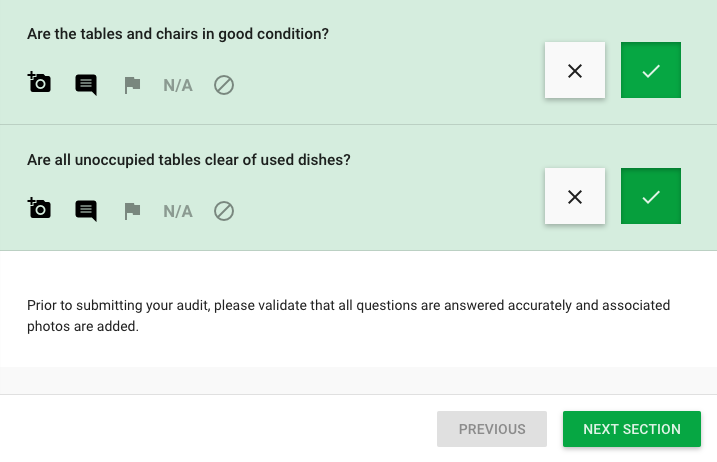This screenshot has height=462, width=717.
Task: Click the blank gray strip below the audit note
Action: tap(358, 381)
